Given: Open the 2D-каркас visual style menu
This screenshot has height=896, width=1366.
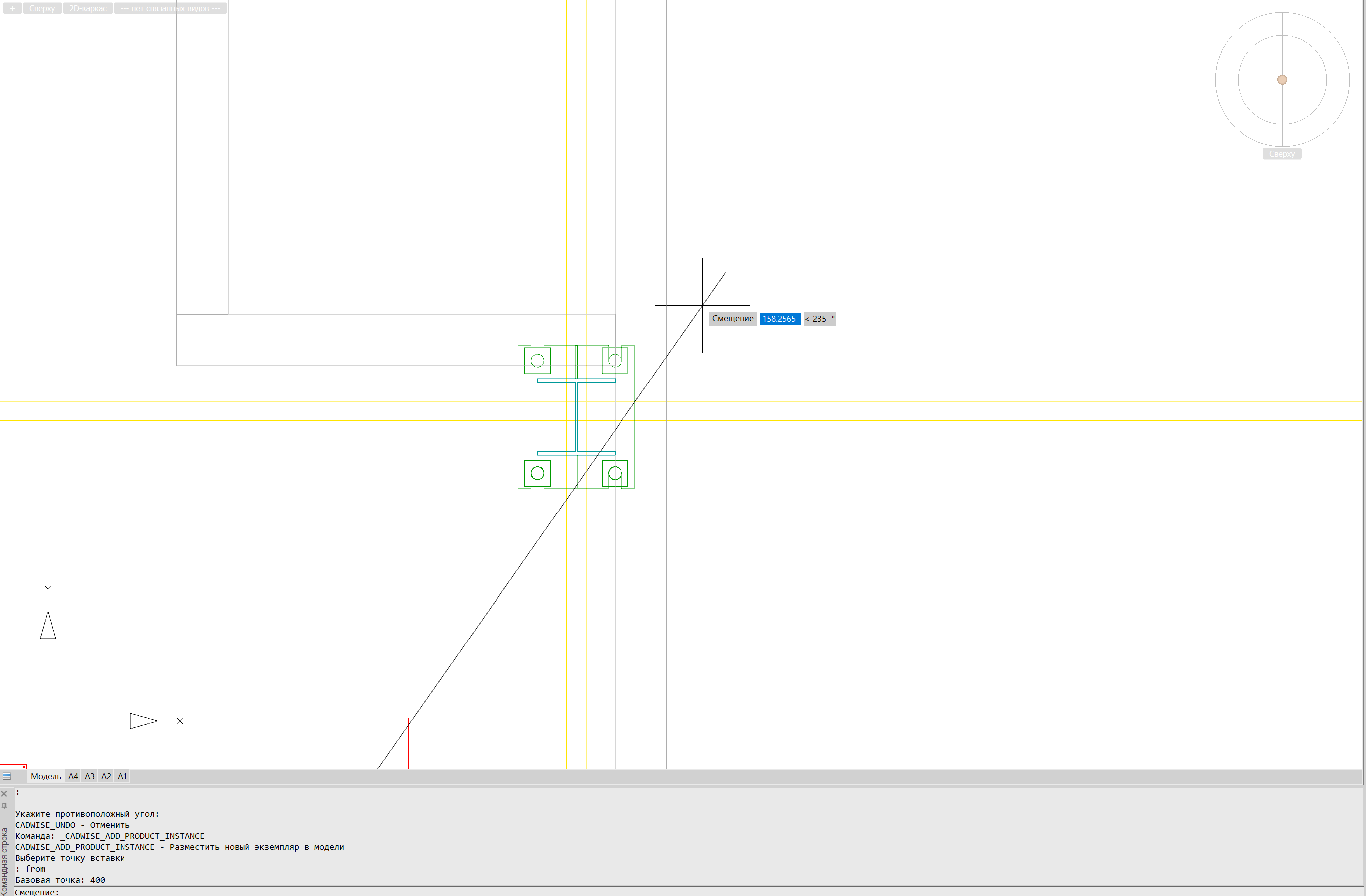Looking at the screenshot, I should click(87, 8).
